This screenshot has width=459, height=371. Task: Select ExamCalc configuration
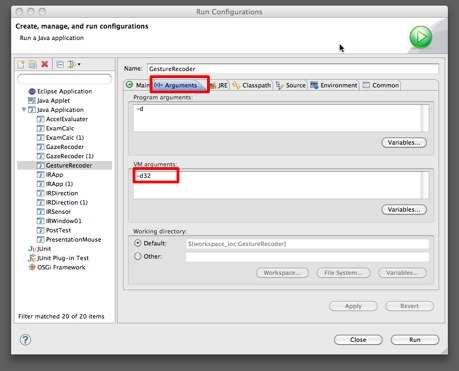60,128
